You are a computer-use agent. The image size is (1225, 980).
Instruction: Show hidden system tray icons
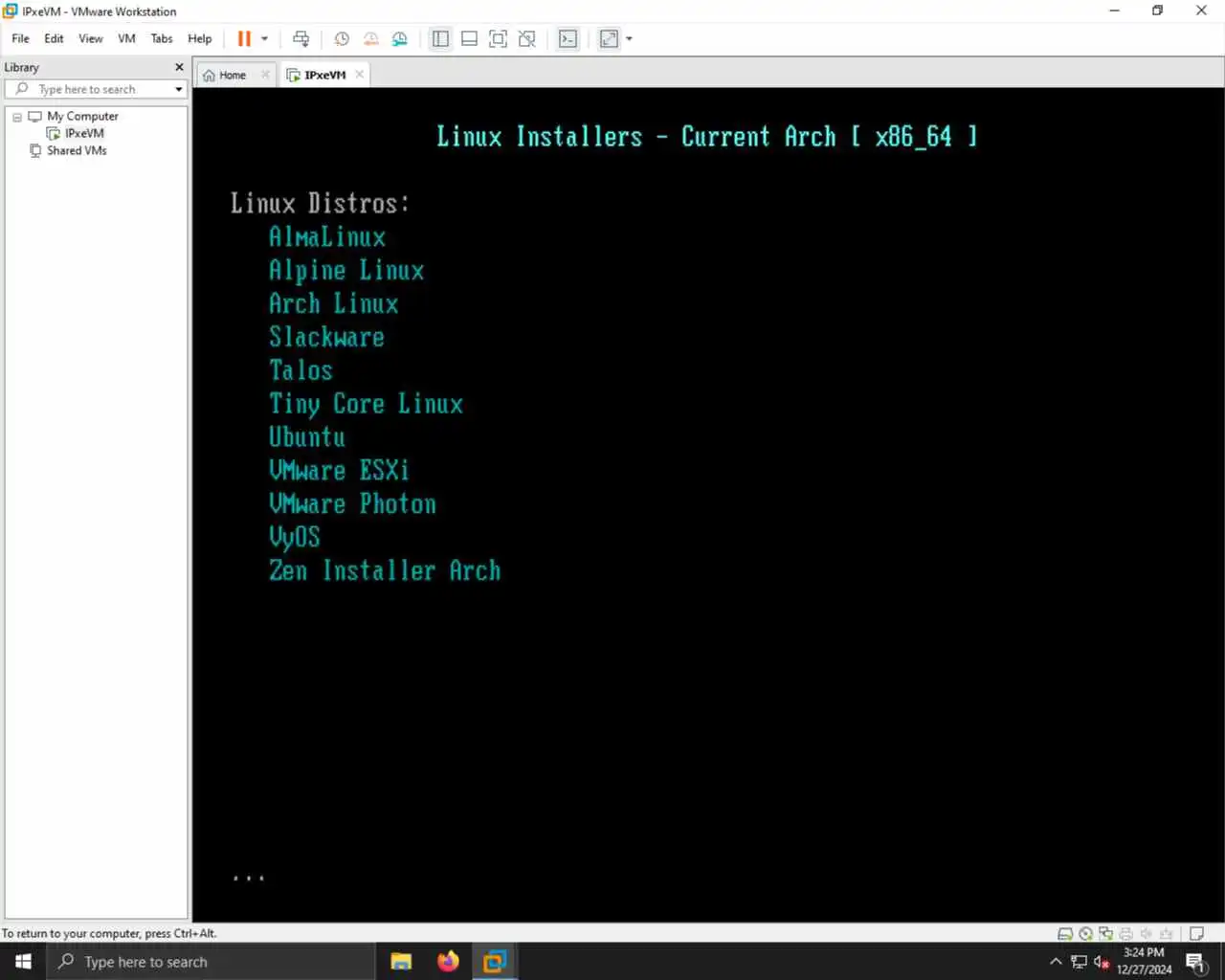coord(1056,962)
